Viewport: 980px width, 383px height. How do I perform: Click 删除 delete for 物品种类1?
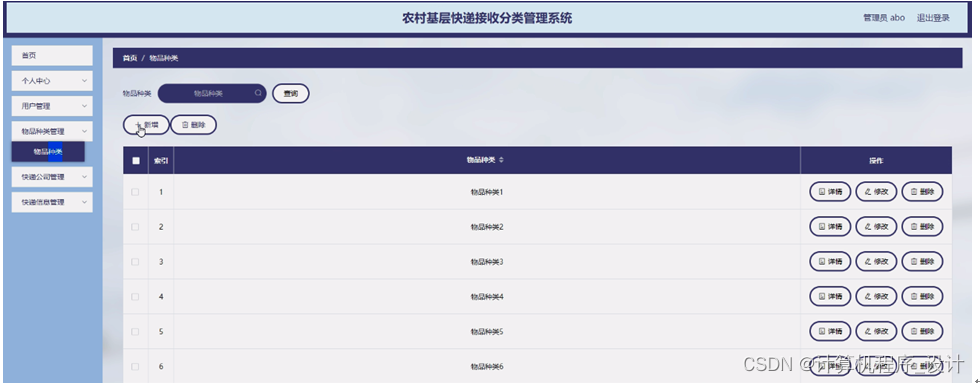click(922, 192)
